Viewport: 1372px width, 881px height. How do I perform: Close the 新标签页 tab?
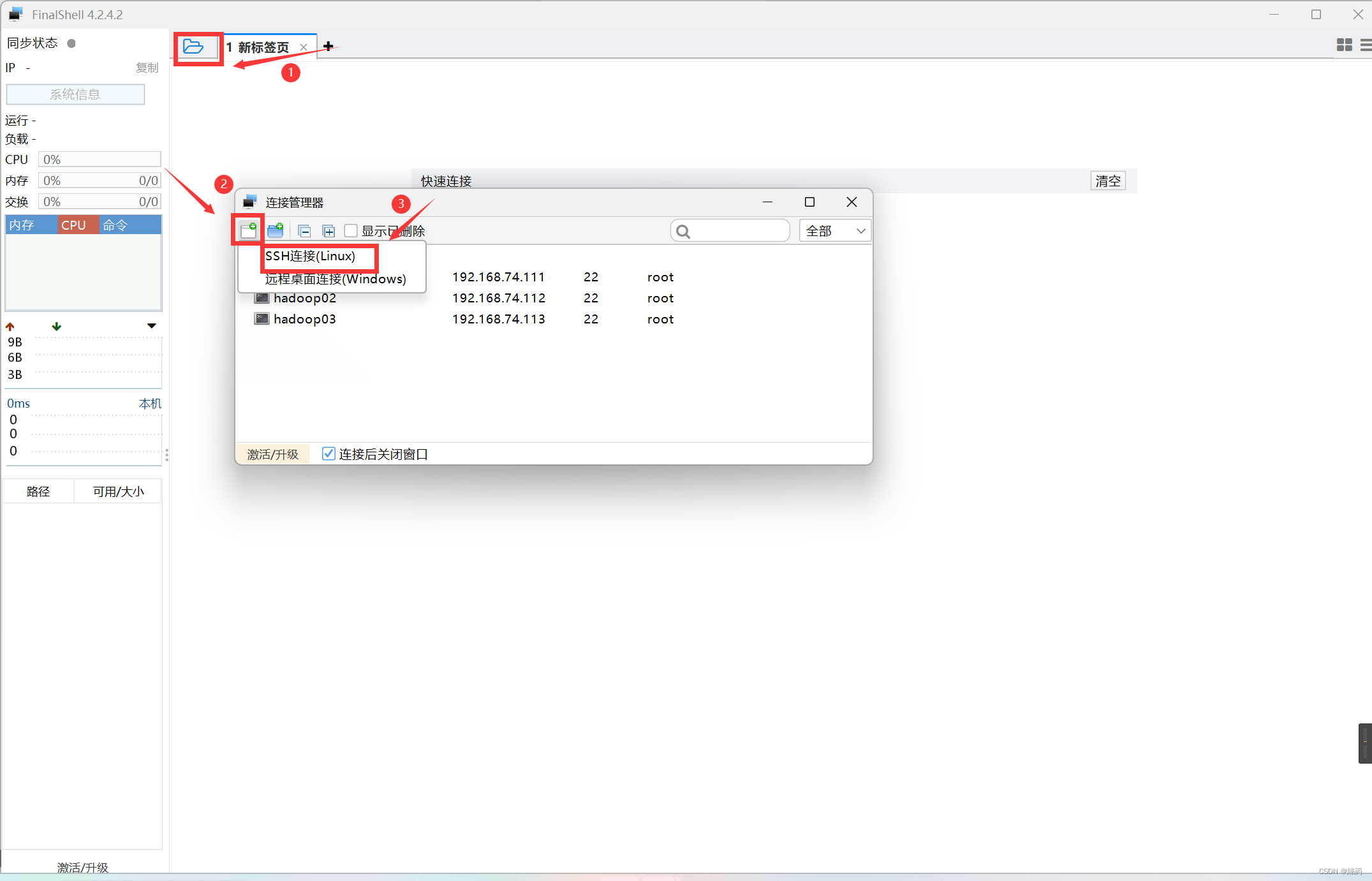coord(304,47)
